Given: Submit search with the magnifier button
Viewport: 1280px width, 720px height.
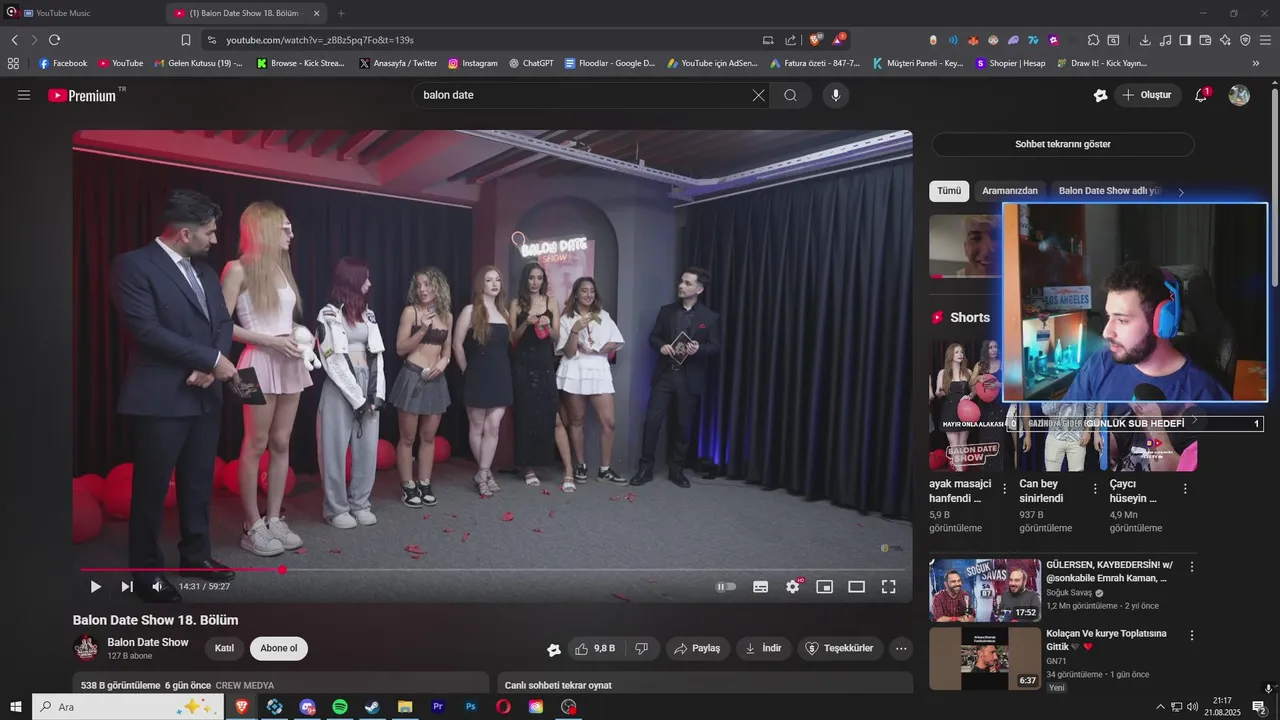Looking at the screenshot, I should (x=790, y=95).
